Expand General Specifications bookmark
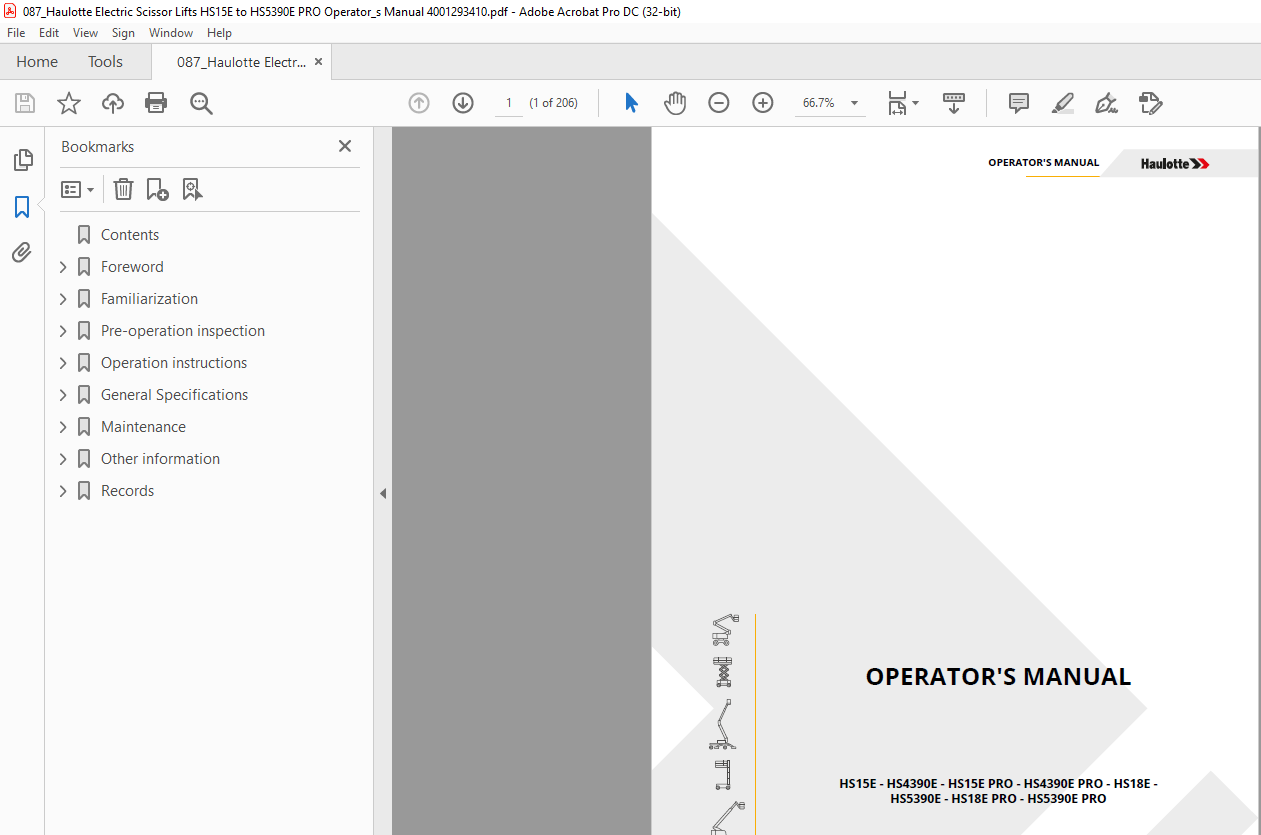 (x=63, y=395)
